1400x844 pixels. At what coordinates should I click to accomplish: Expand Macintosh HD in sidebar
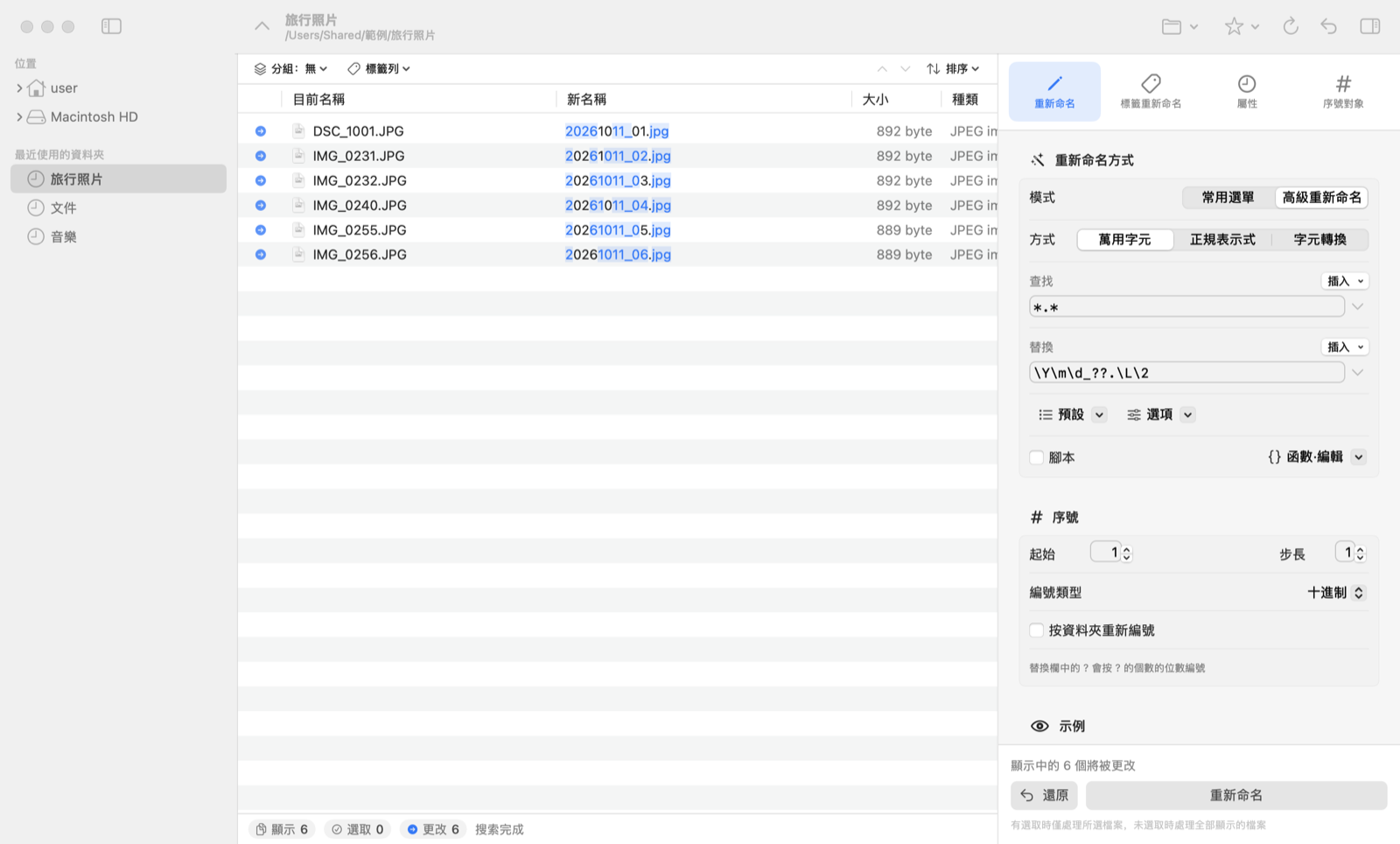tap(19, 117)
